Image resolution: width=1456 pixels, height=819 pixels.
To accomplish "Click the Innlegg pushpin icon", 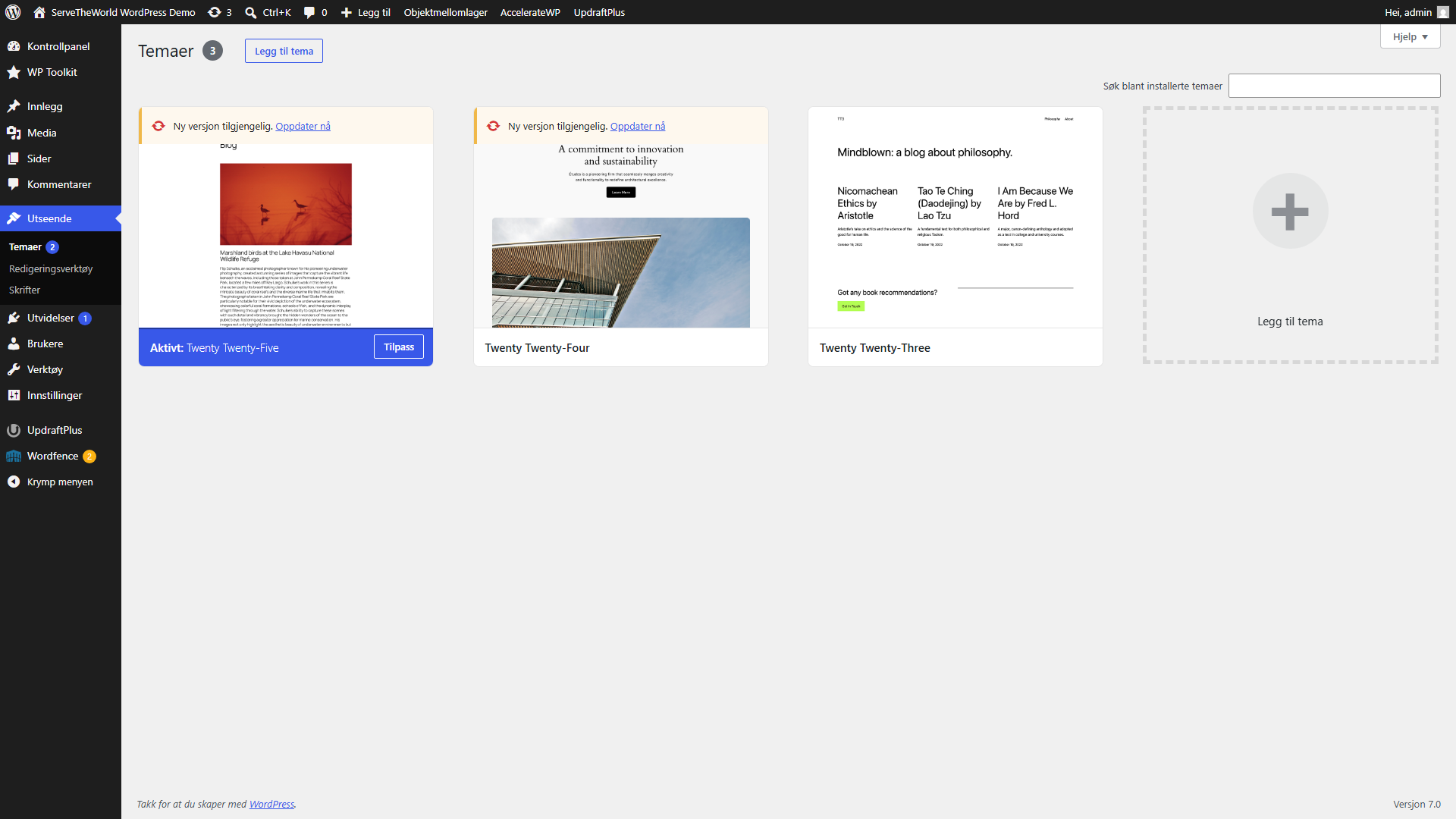I will click(x=14, y=106).
